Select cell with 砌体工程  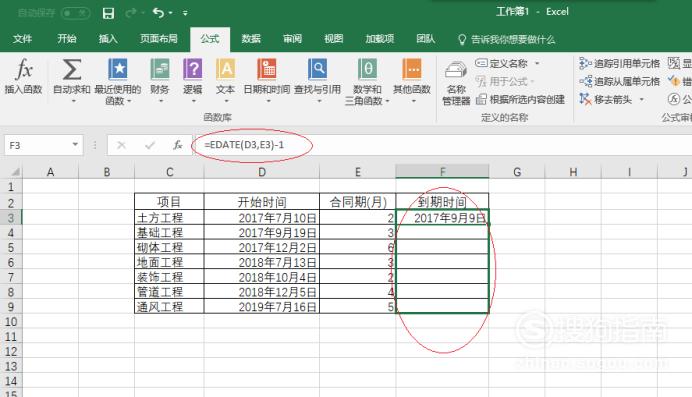[x=169, y=247]
